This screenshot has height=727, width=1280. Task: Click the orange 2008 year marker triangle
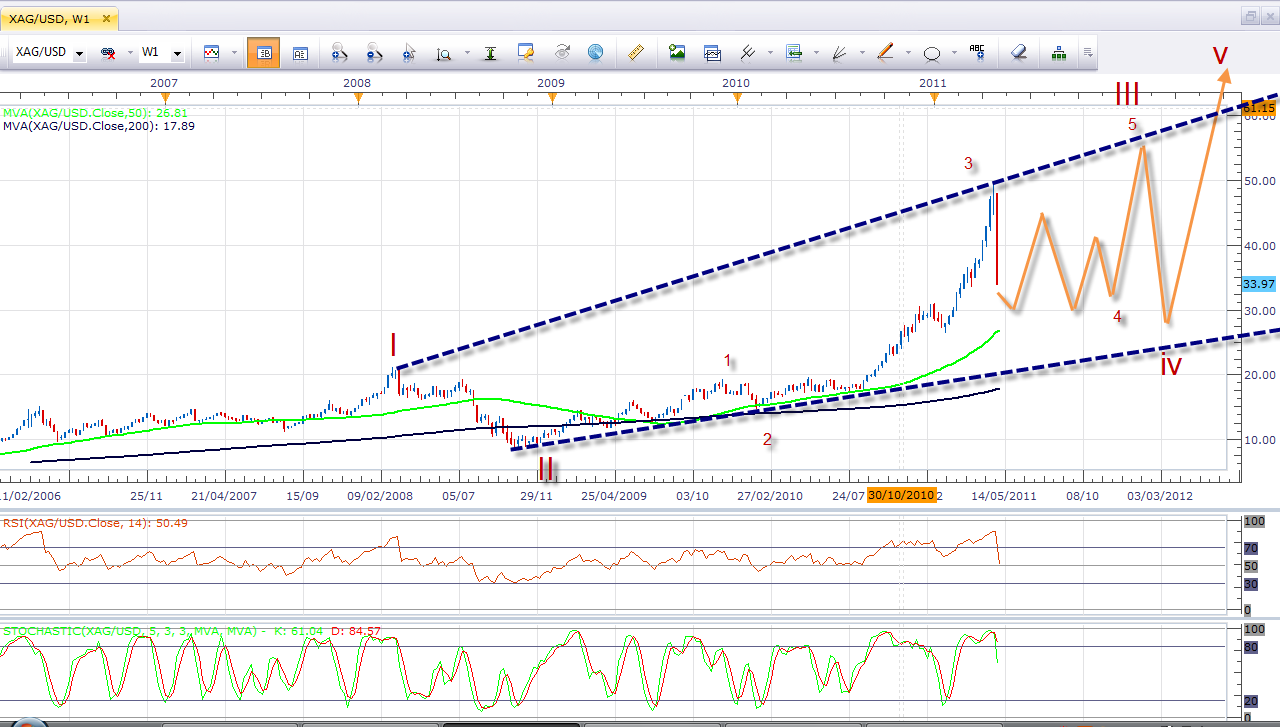(358, 98)
